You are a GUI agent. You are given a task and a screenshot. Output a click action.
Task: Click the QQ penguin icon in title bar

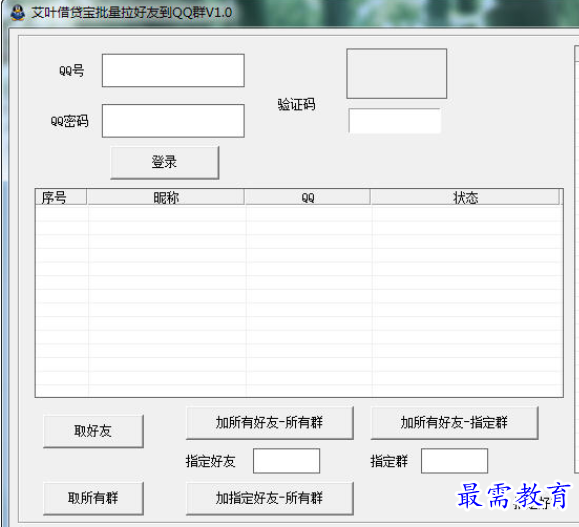pos(17,13)
